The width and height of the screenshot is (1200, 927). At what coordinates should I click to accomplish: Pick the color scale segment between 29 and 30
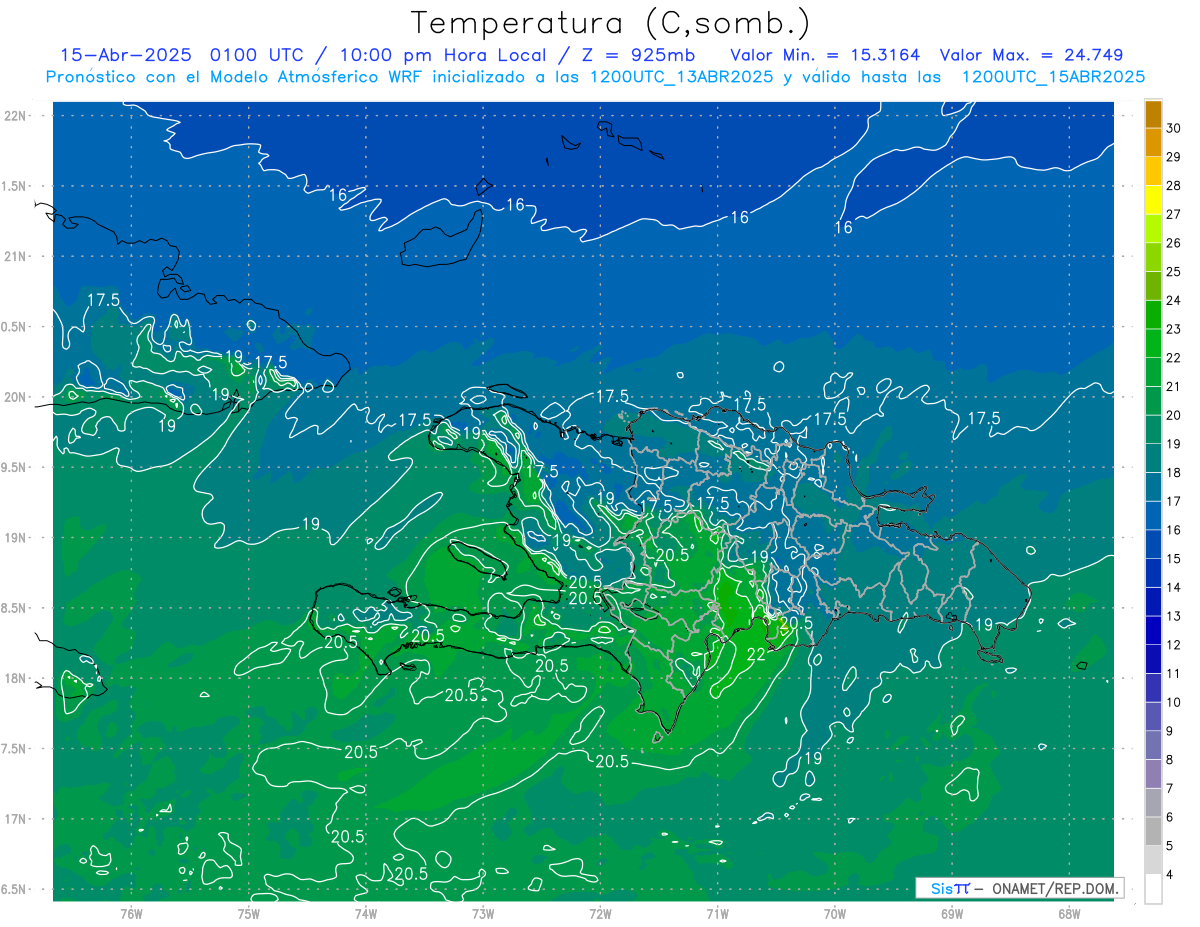pos(1153,143)
